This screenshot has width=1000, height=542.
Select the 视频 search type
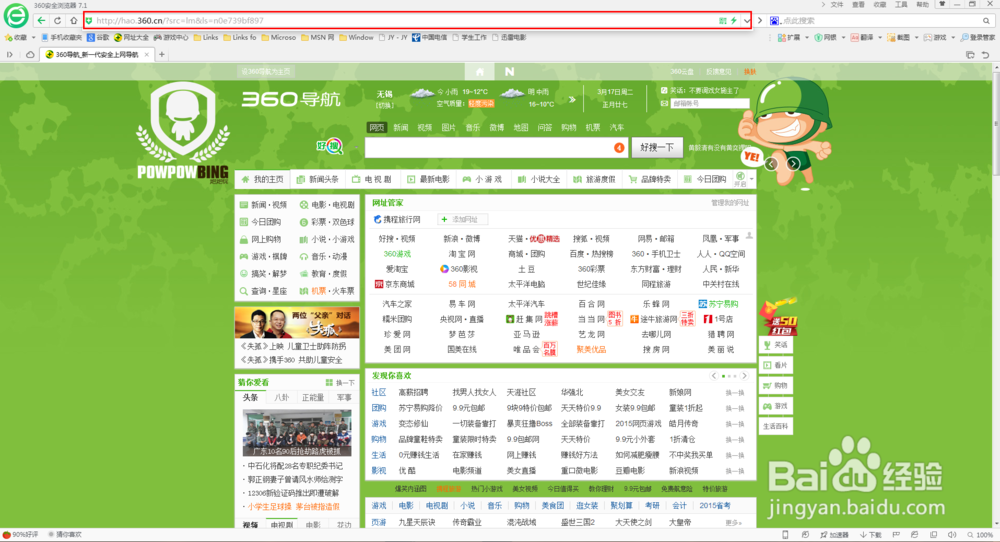(x=425, y=128)
